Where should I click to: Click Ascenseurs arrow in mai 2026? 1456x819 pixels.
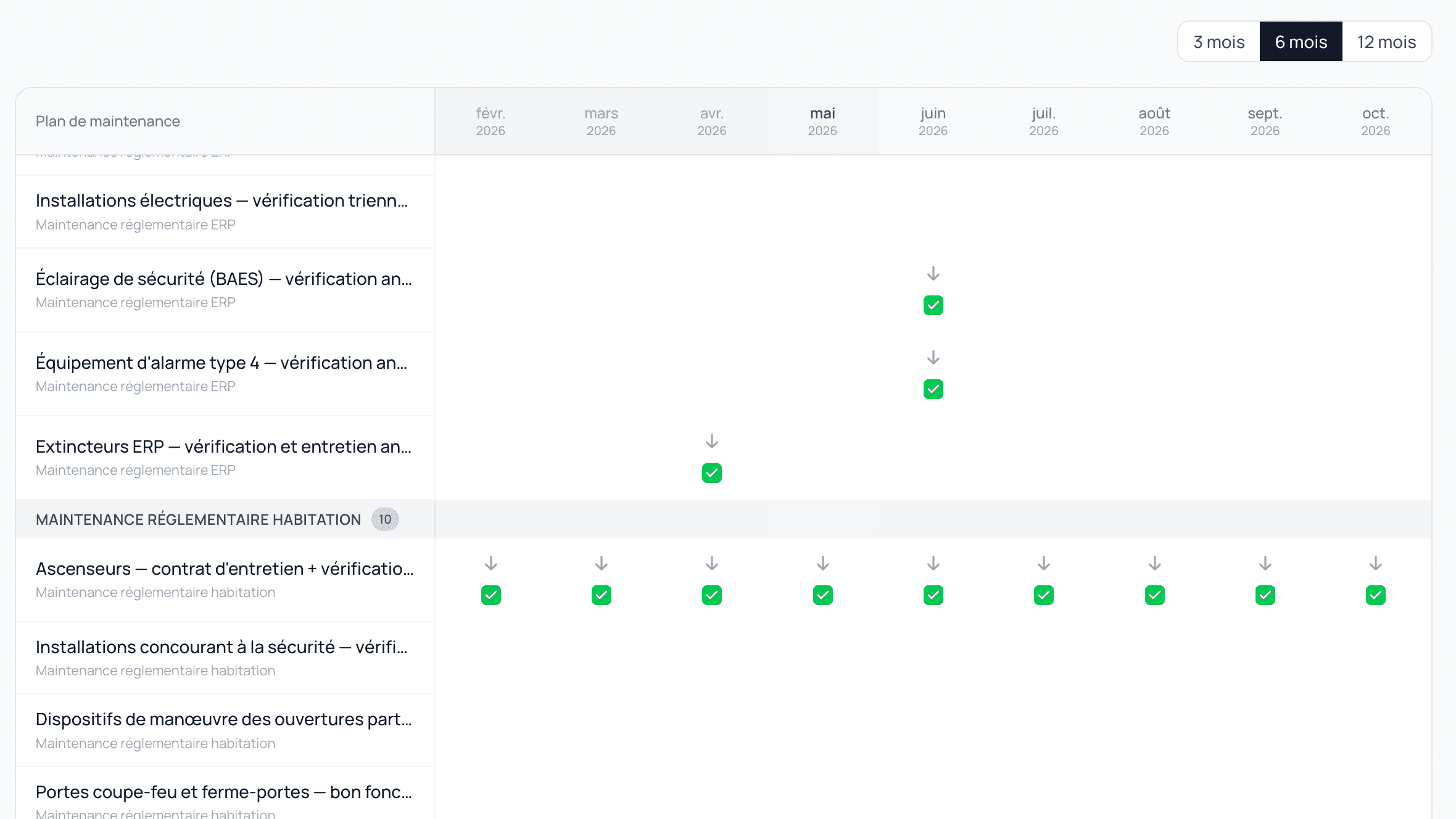point(823,563)
